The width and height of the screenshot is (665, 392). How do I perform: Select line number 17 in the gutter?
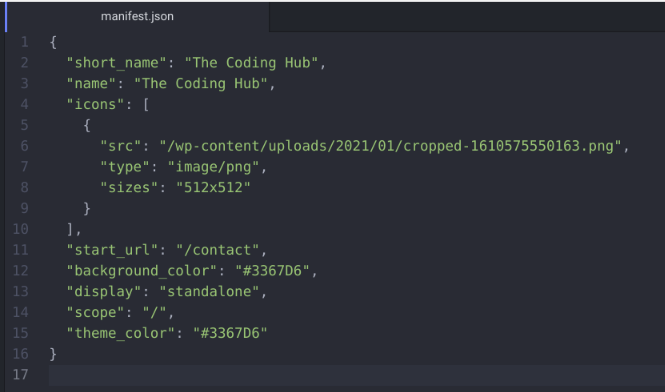(x=21, y=375)
